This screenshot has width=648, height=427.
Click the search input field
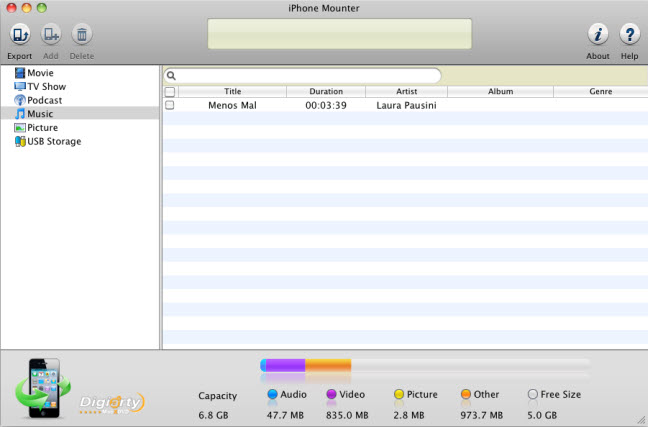coord(303,76)
